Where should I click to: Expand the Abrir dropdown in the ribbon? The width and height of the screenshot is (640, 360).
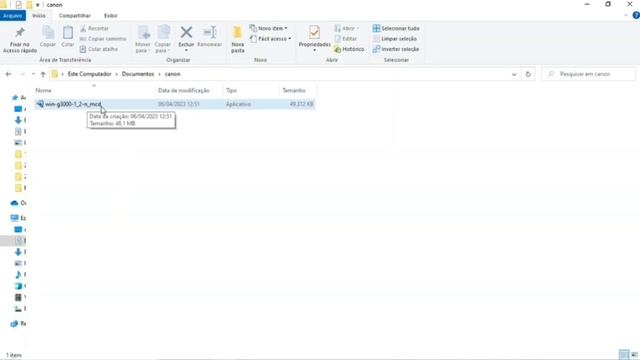click(x=346, y=28)
